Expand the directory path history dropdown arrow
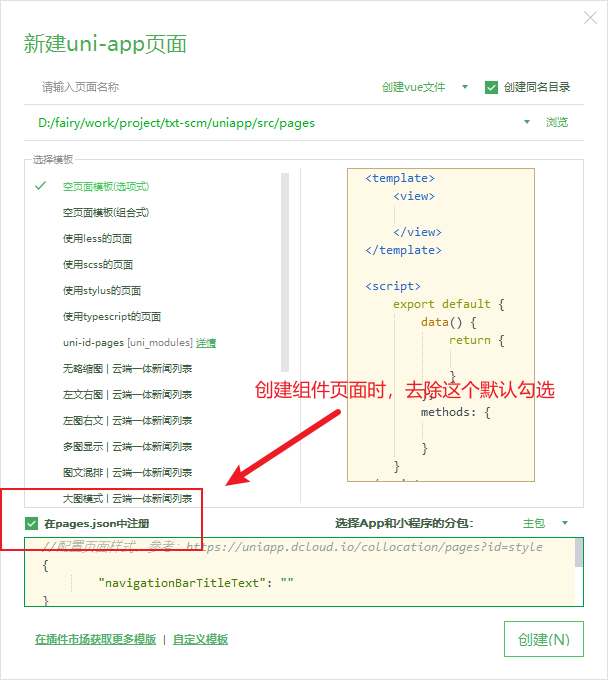The width and height of the screenshot is (608, 680). point(527,122)
